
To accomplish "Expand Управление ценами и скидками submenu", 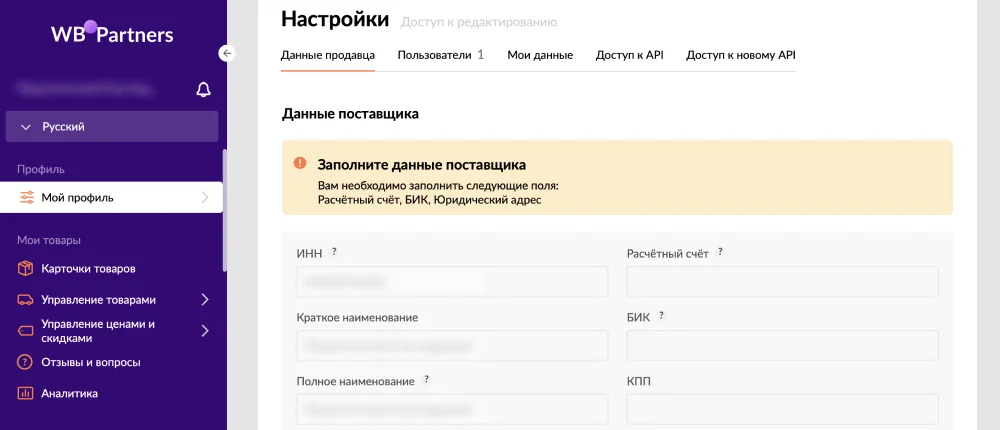I will [x=205, y=331].
